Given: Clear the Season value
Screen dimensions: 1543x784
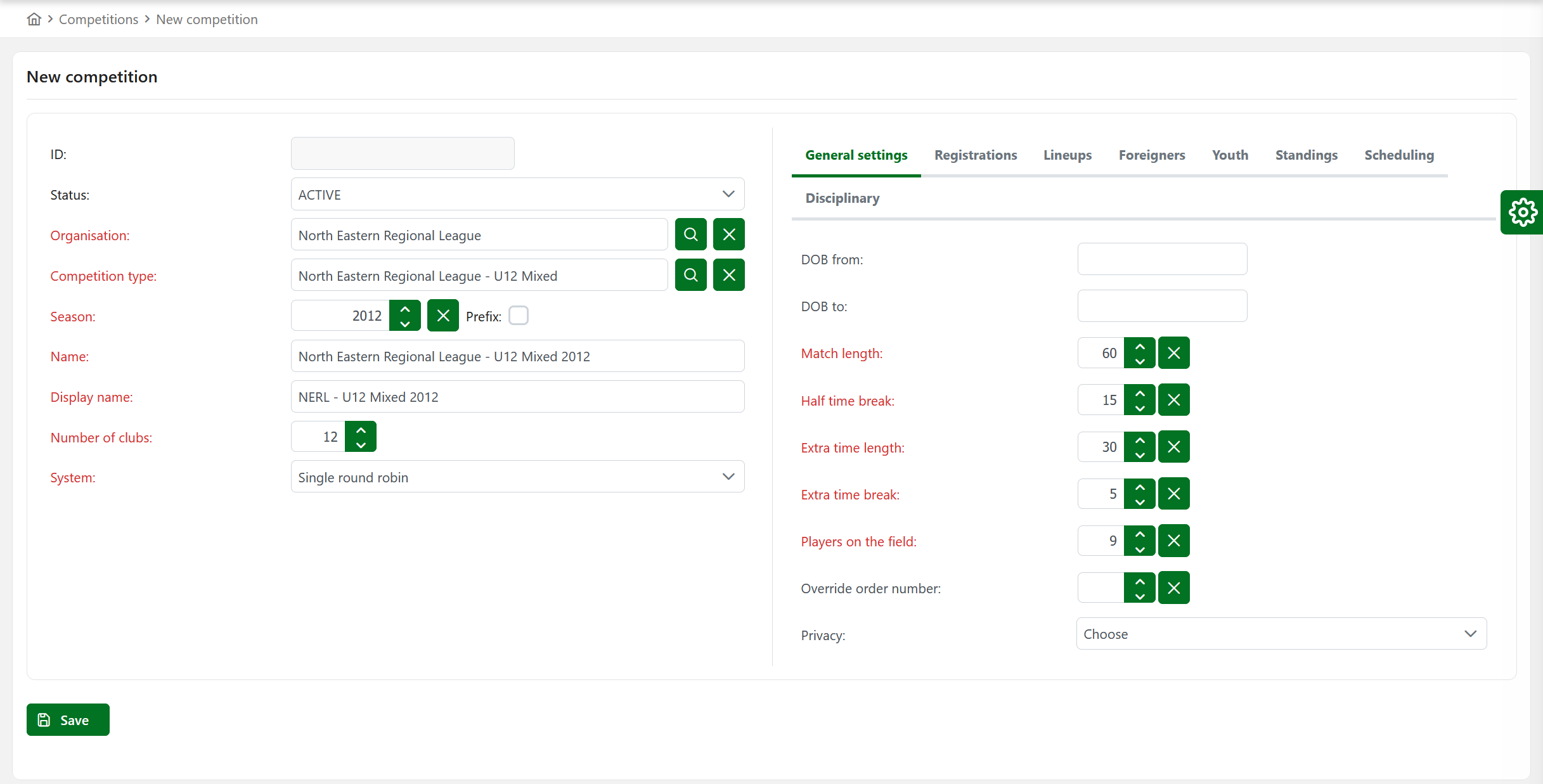Looking at the screenshot, I should click(x=442, y=316).
